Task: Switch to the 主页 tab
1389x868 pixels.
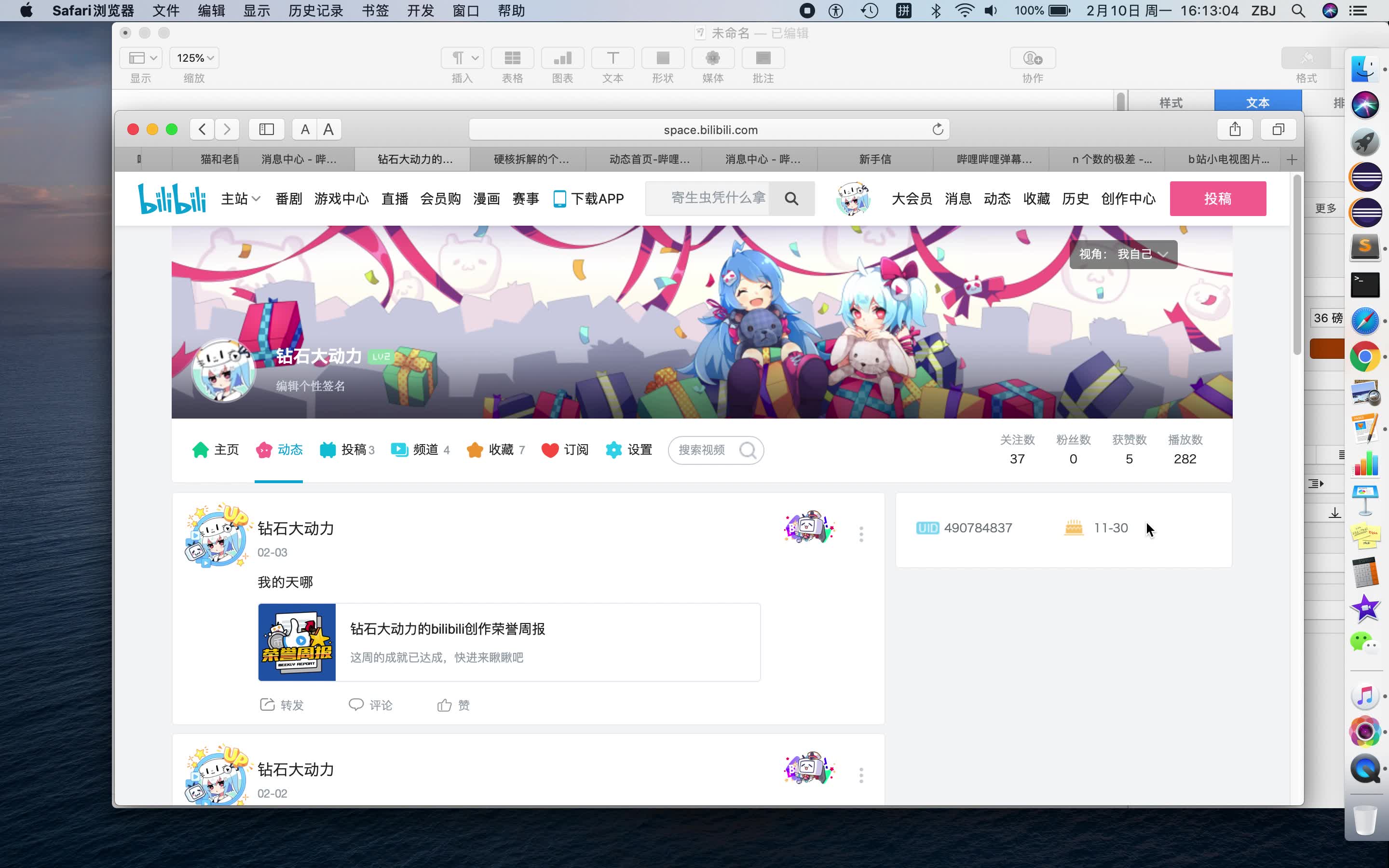Action: (215, 449)
